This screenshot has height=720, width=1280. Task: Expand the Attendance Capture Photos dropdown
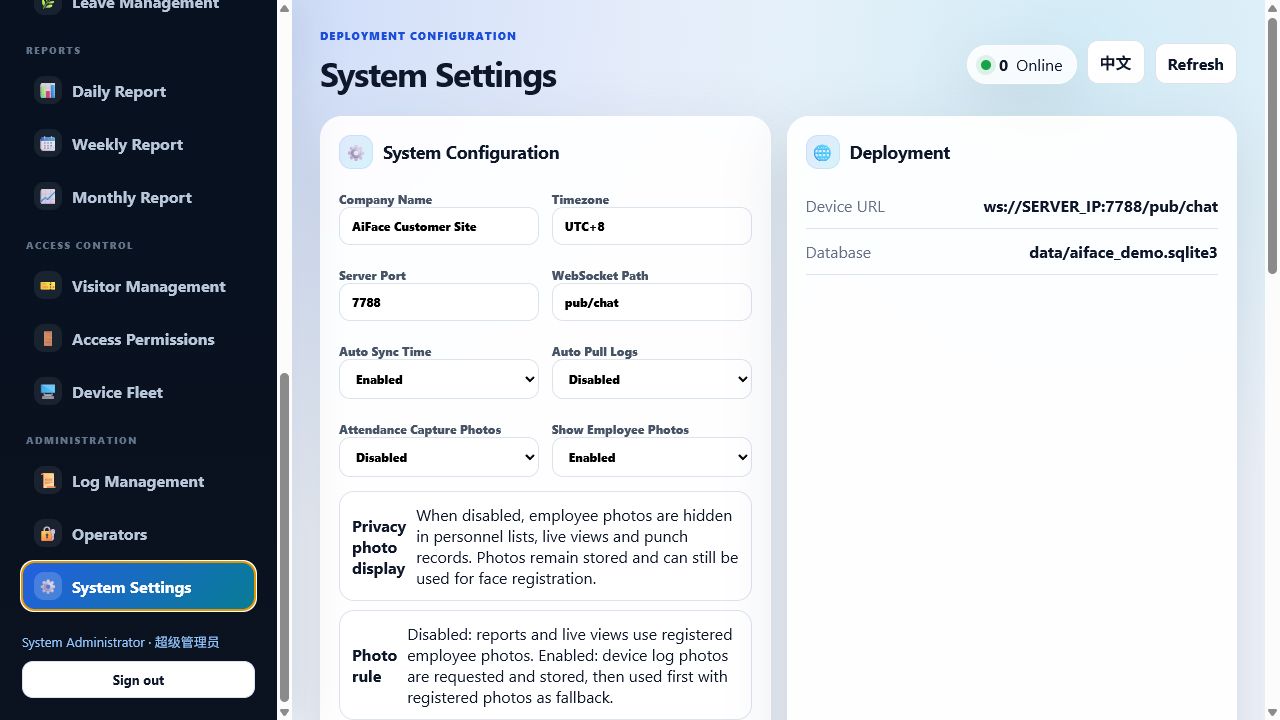coord(439,457)
